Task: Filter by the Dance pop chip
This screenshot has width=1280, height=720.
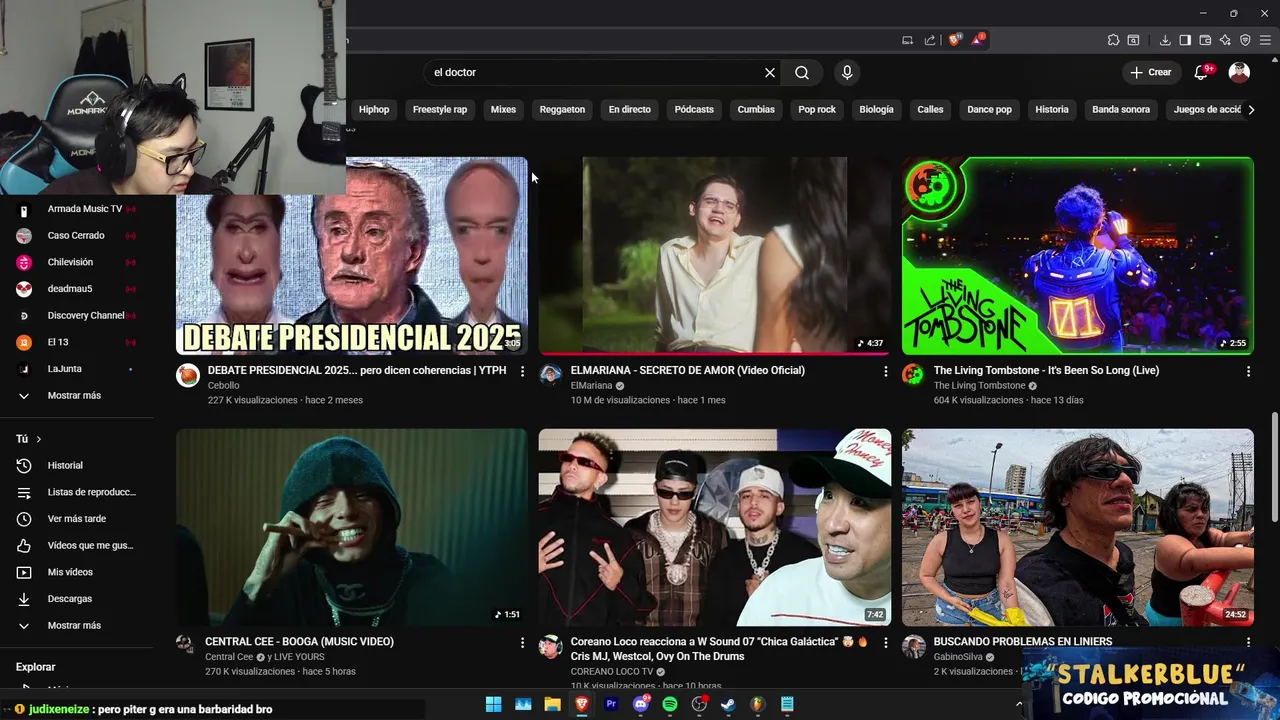Action: 989,110
